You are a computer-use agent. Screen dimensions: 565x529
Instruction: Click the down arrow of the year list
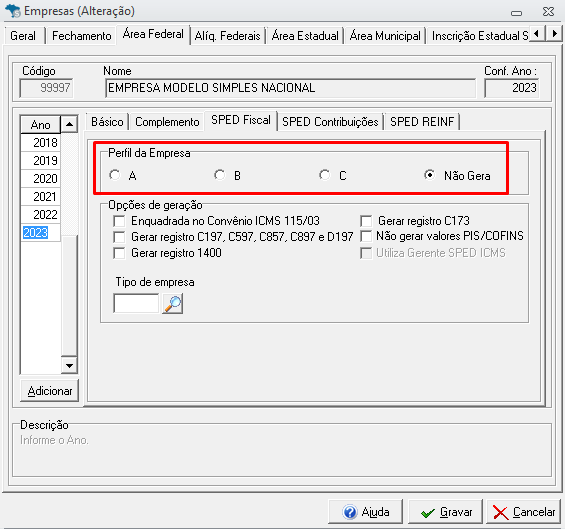click(69, 366)
